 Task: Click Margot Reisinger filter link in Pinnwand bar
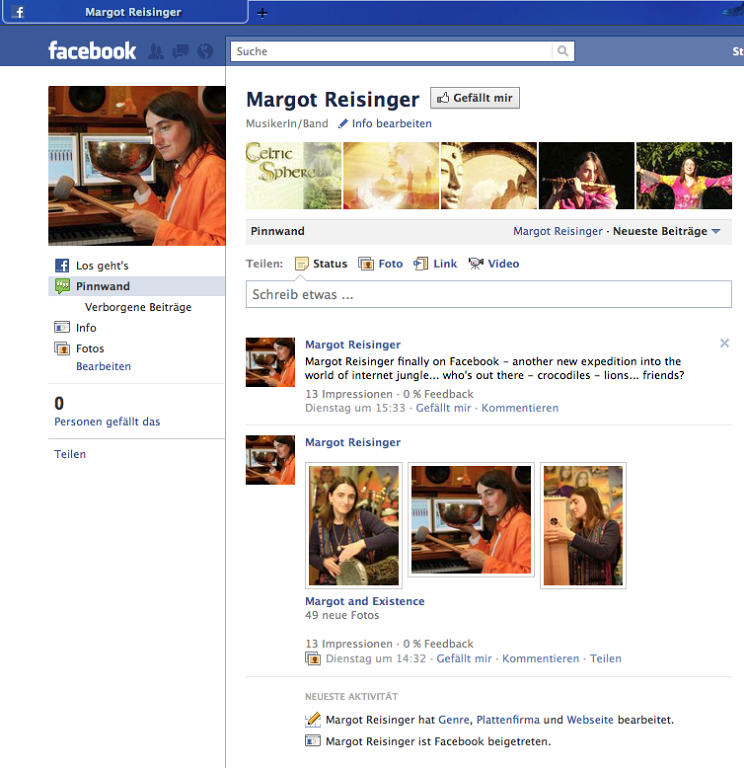[x=557, y=231]
